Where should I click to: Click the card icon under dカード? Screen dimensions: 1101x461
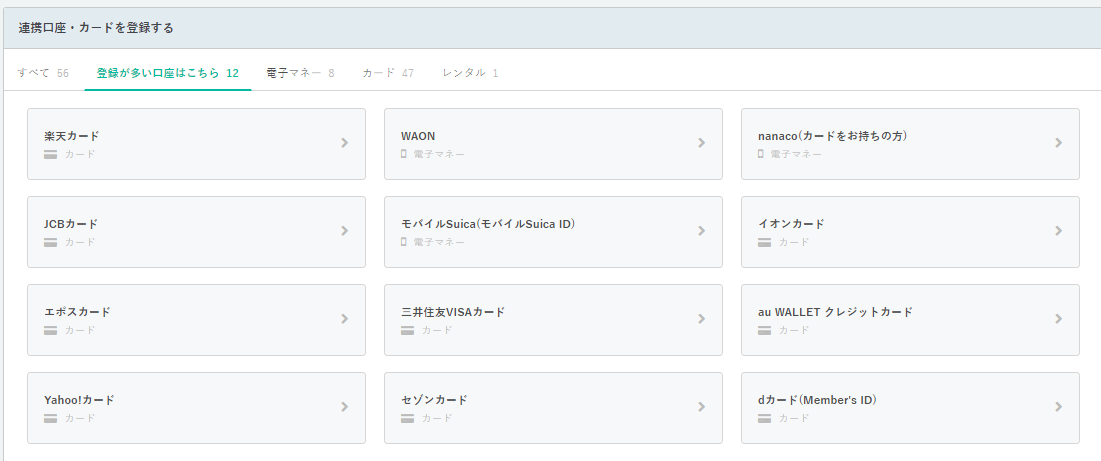click(765, 419)
